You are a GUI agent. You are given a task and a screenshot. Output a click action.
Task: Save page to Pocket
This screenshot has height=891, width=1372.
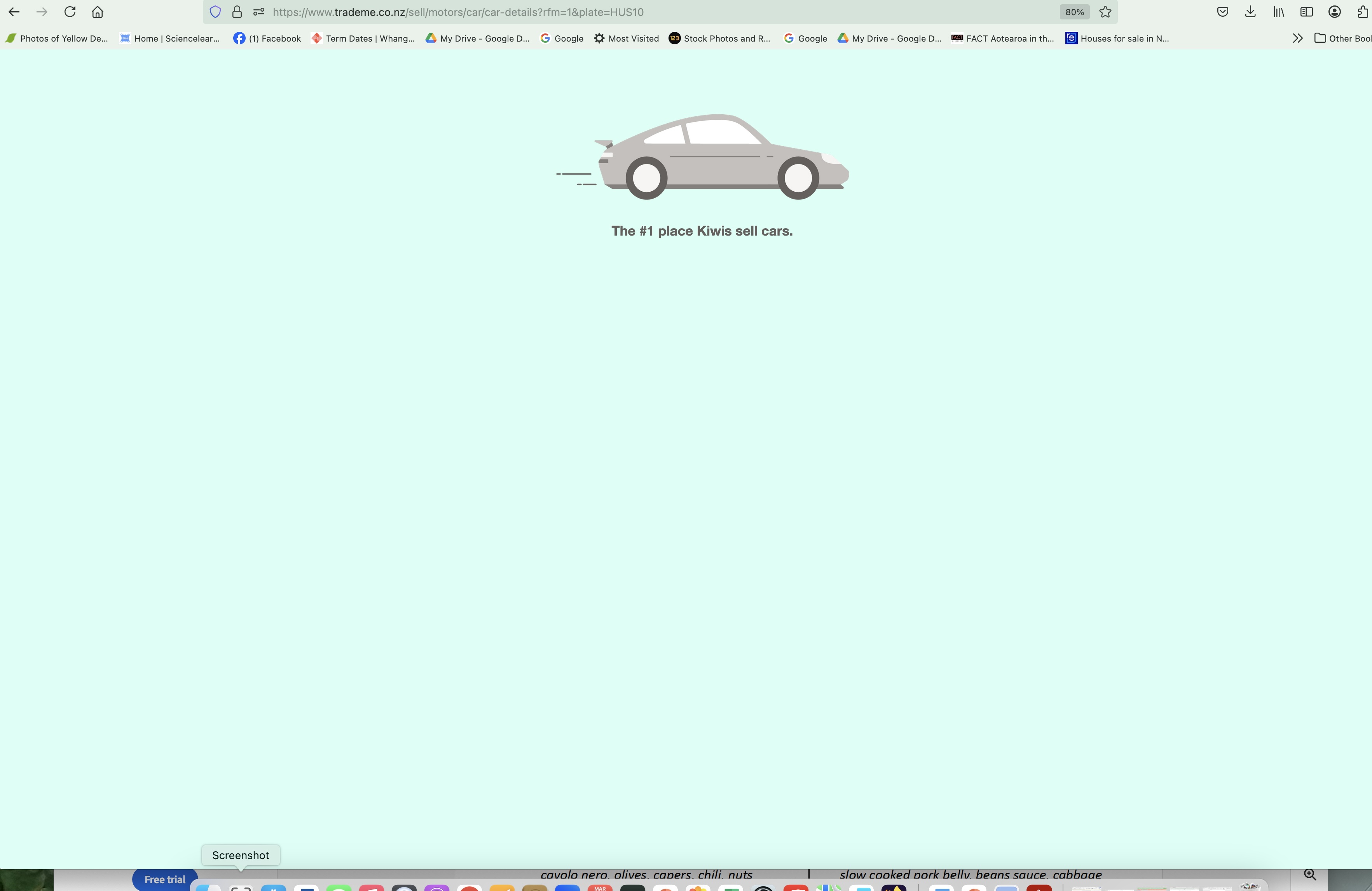[1222, 12]
